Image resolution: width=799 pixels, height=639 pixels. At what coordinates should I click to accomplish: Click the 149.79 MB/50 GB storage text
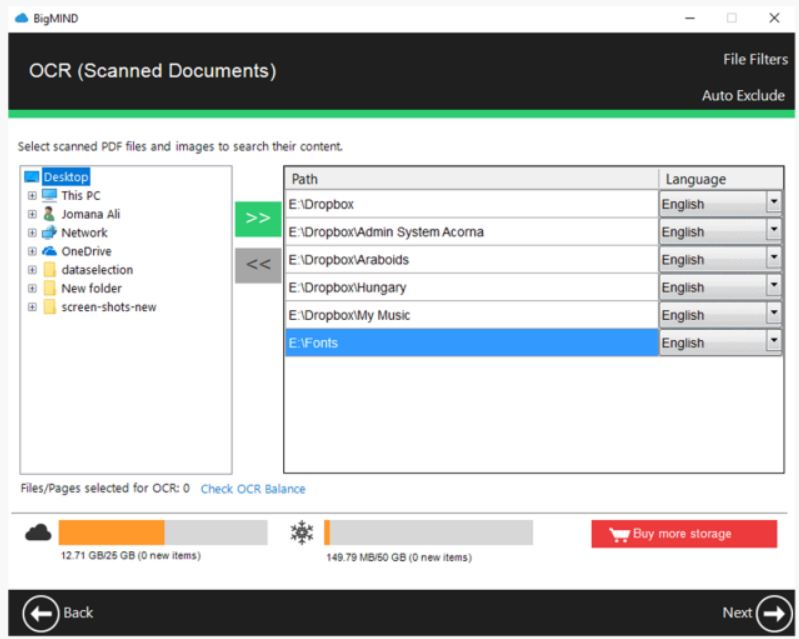[x=399, y=557]
